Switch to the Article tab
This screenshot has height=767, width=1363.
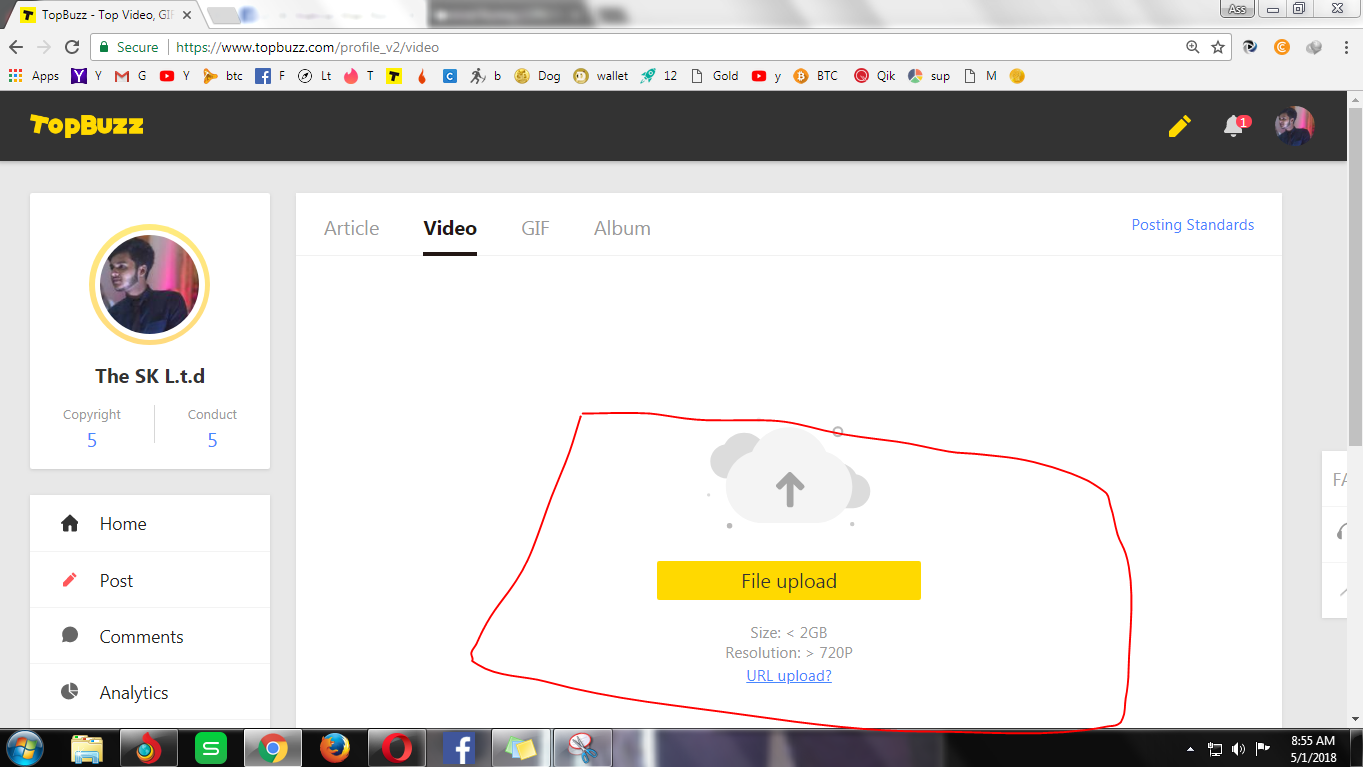(x=351, y=228)
